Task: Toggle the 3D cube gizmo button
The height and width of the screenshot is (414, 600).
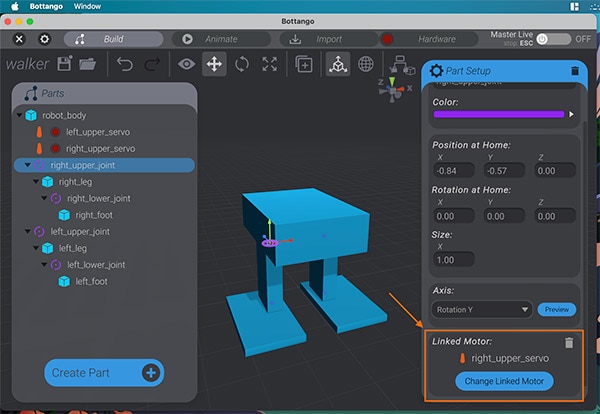Action: pyautogui.click(x=337, y=64)
